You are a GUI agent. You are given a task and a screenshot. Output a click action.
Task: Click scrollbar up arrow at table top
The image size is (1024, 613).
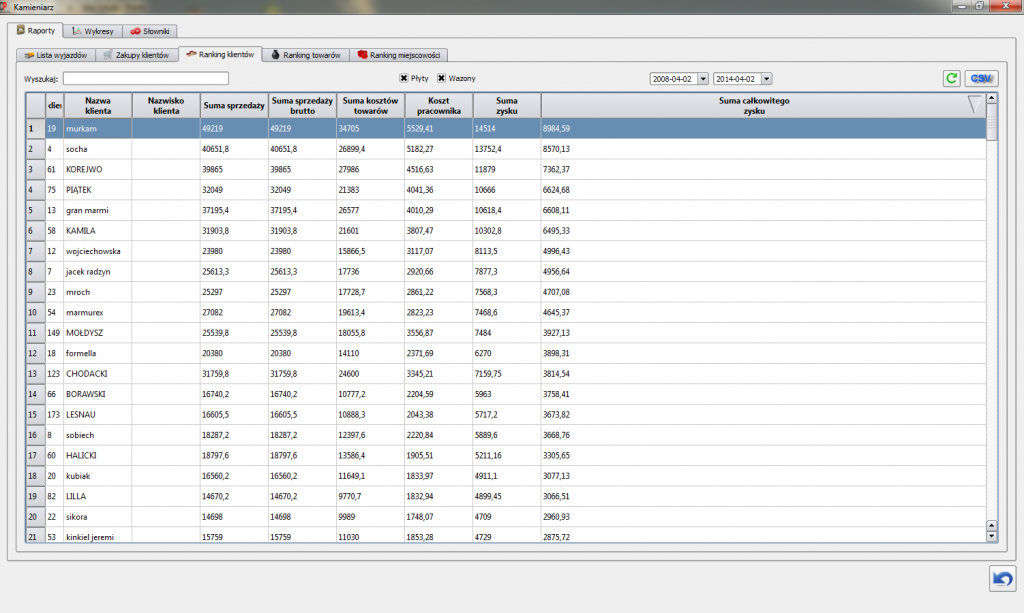point(991,98)
